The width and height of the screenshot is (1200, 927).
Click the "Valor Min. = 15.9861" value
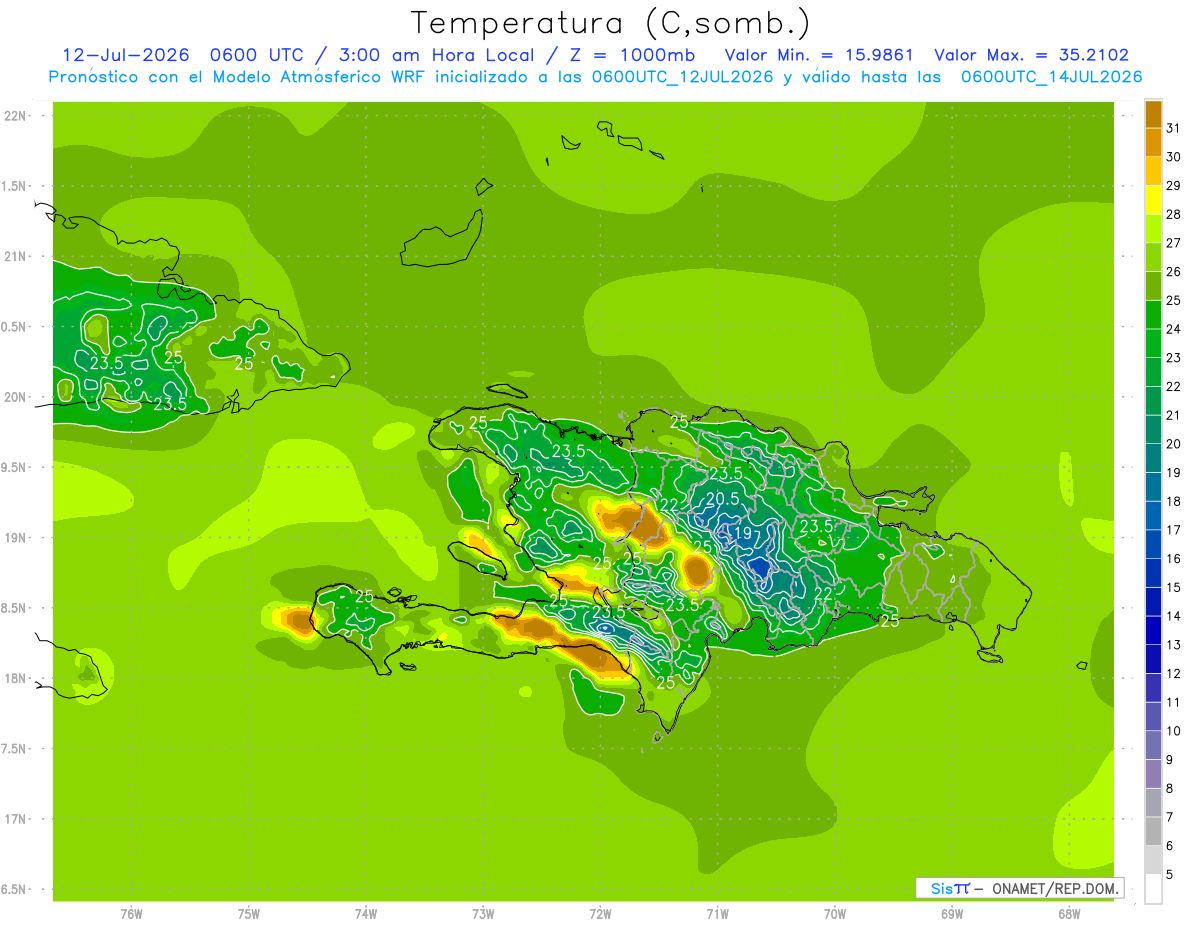click(x=820, y=55)
